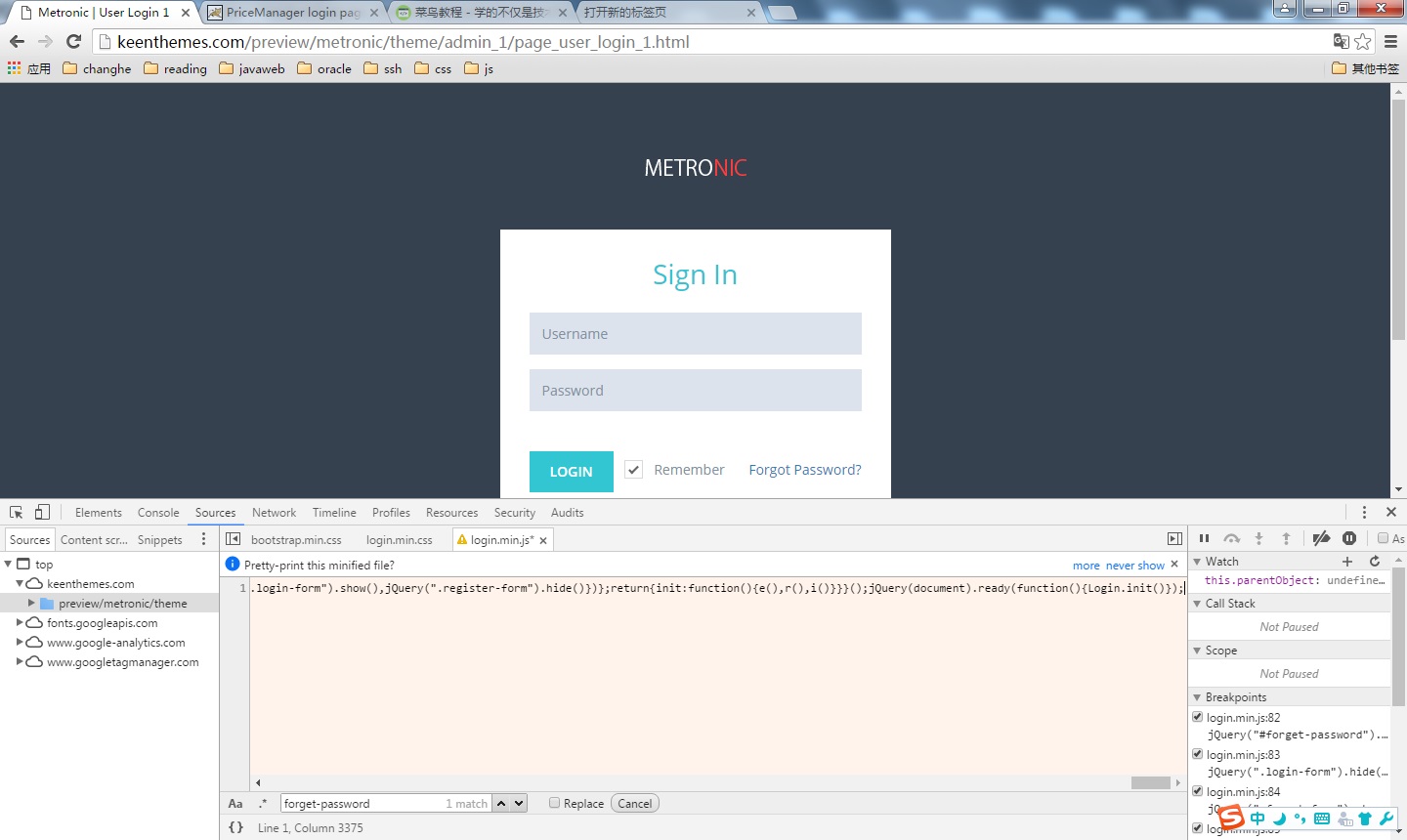Click the translate page icon
Image resolution: width=1407 pixels, height=840 pixels.
coord(1342,41)
